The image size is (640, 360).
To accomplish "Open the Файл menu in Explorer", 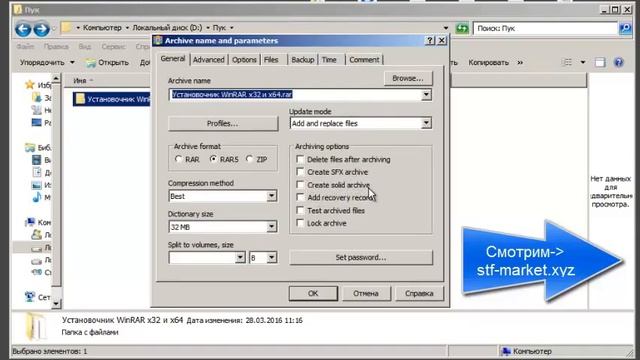I will (25, 47).
